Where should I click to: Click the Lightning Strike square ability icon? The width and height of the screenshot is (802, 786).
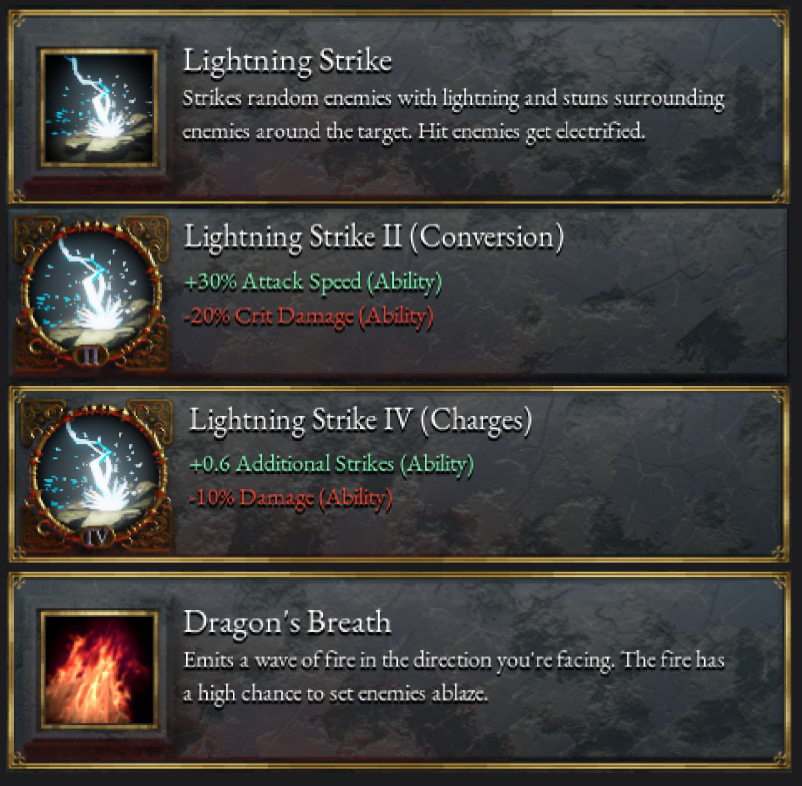click(99, 108)
